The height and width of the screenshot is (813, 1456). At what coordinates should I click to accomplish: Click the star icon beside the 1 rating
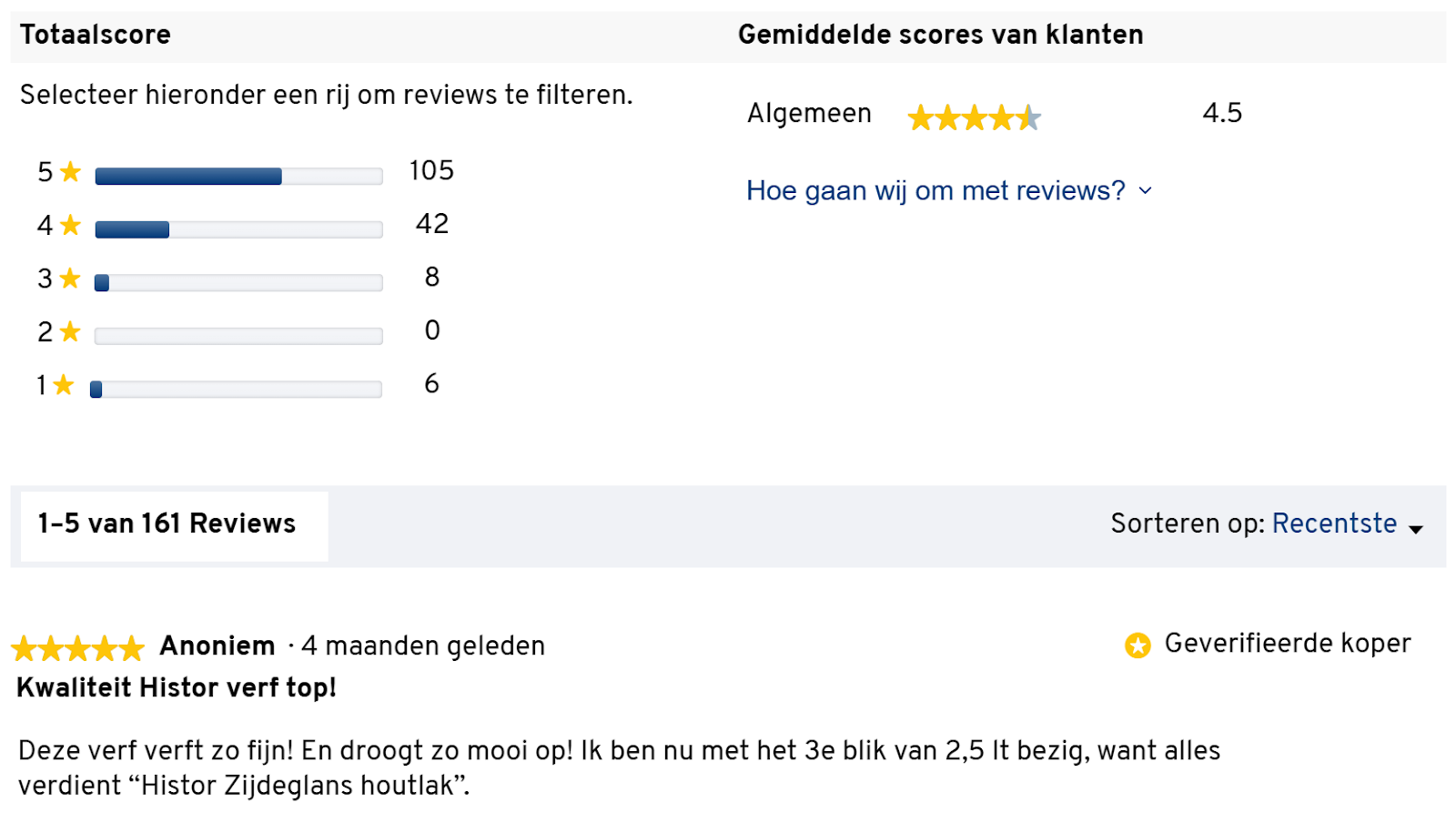coord(63,385)
